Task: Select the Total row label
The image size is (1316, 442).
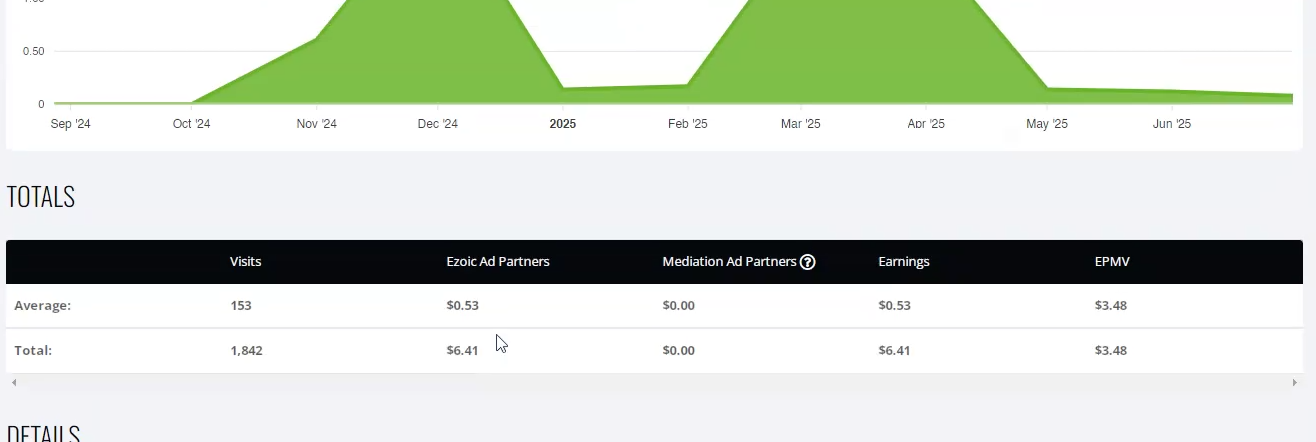Action: click(33, 351)
